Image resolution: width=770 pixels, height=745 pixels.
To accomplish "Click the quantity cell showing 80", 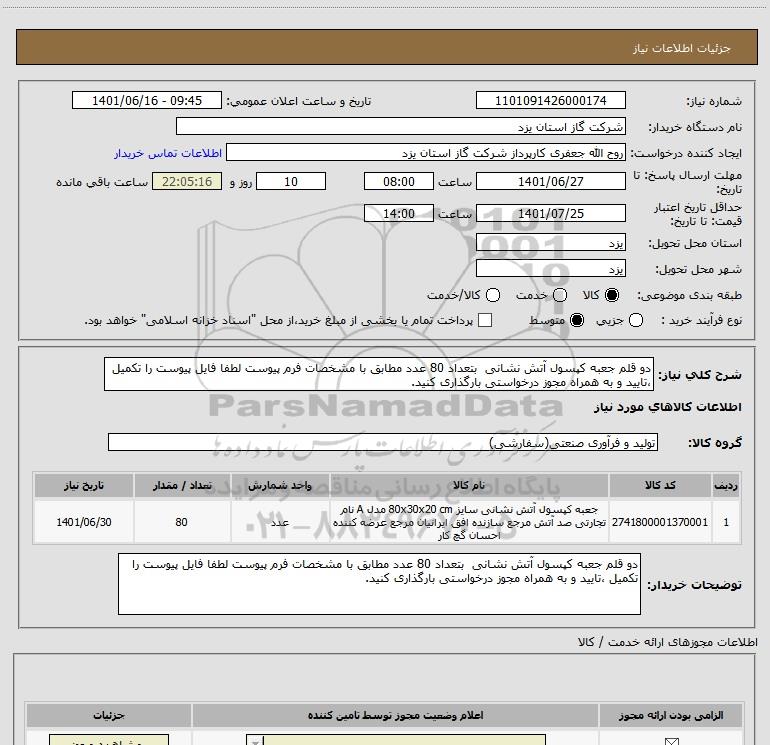I will (182, 522).
